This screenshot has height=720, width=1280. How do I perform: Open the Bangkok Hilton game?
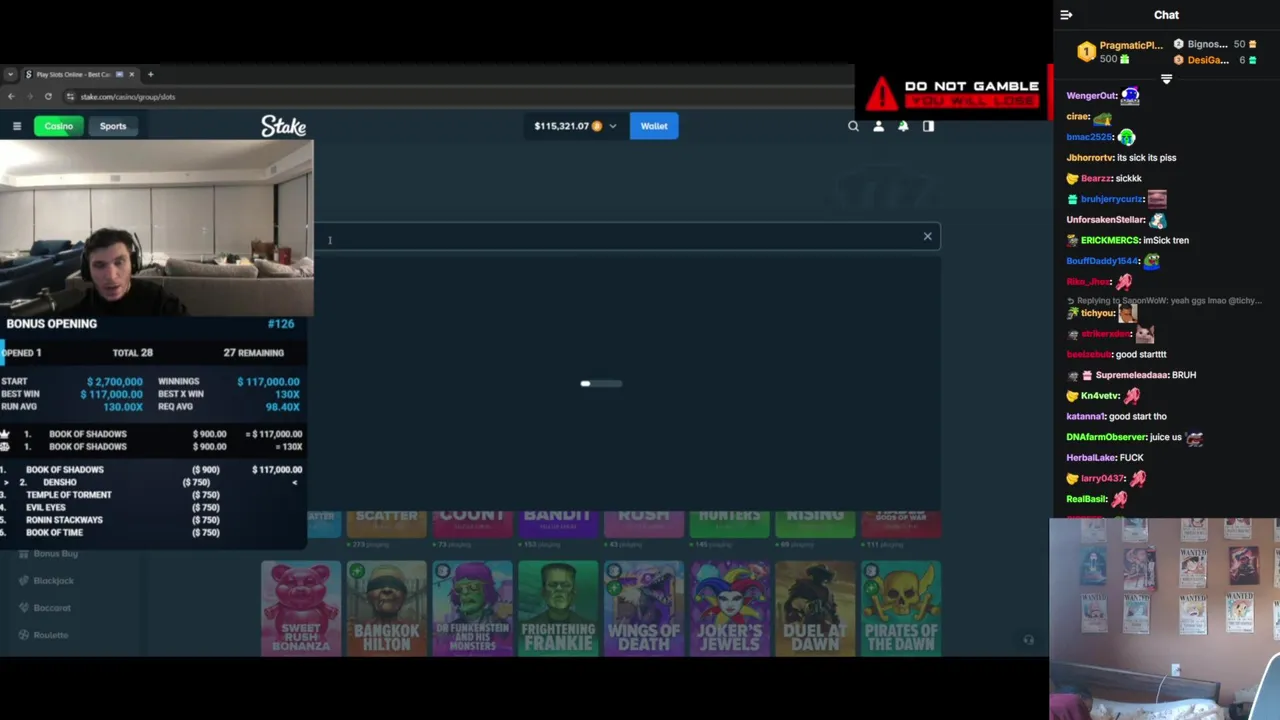(x=386, y=608)
